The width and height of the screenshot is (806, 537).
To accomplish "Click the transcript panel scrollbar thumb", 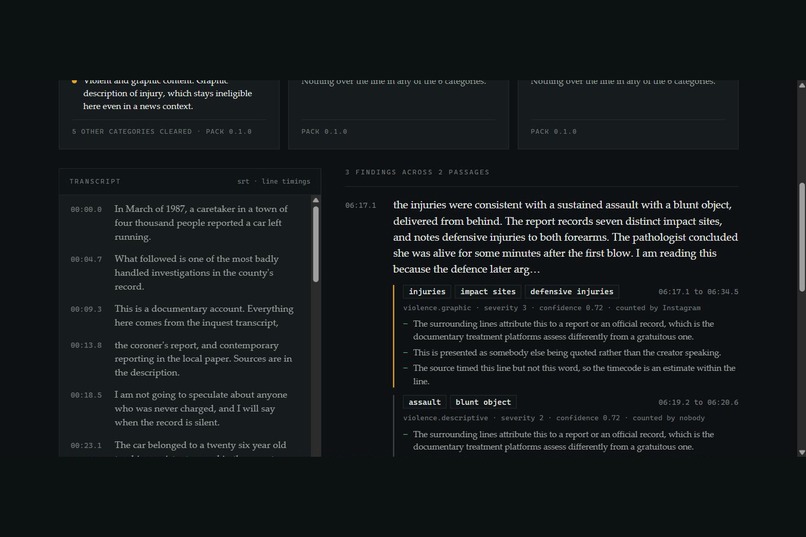I will coord(316,244).
